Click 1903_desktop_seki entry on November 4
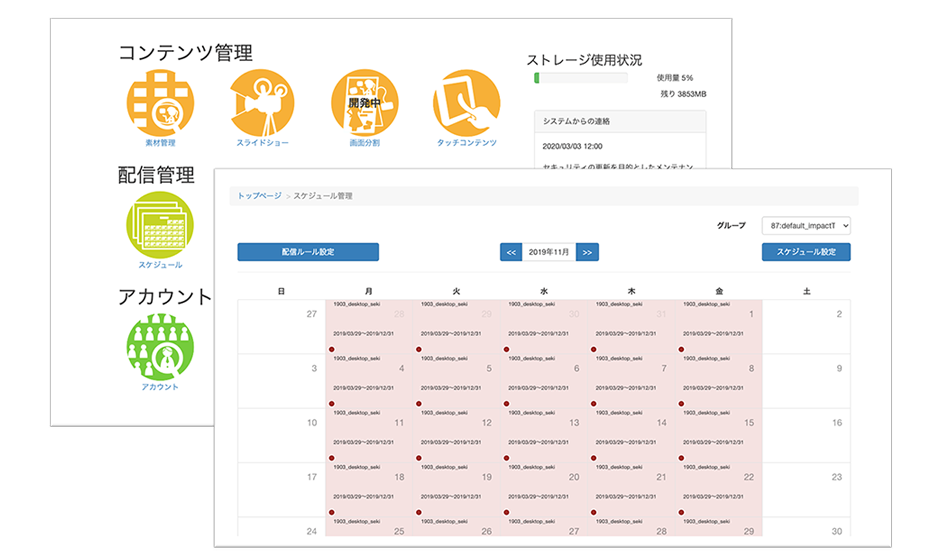This screenshot has width=940, height=560. click(x=357, y=359)
